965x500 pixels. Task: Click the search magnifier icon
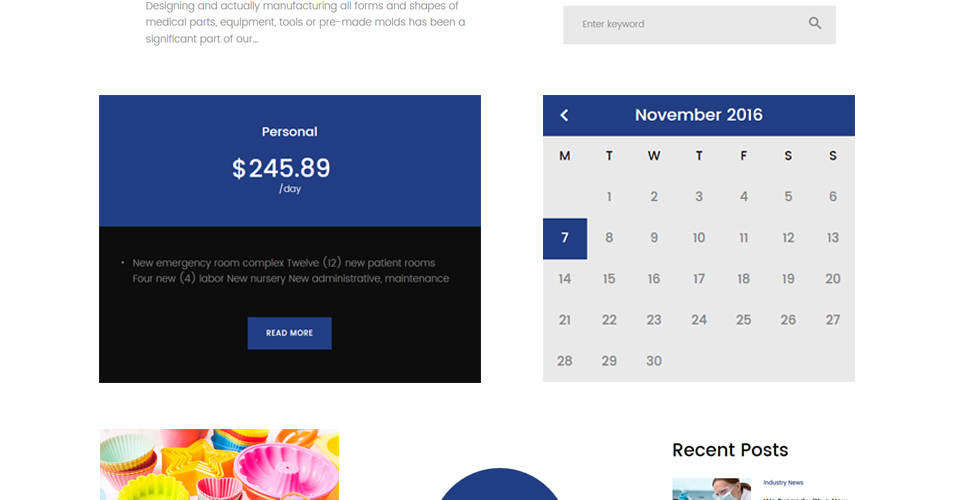click(x=815, y=23)
